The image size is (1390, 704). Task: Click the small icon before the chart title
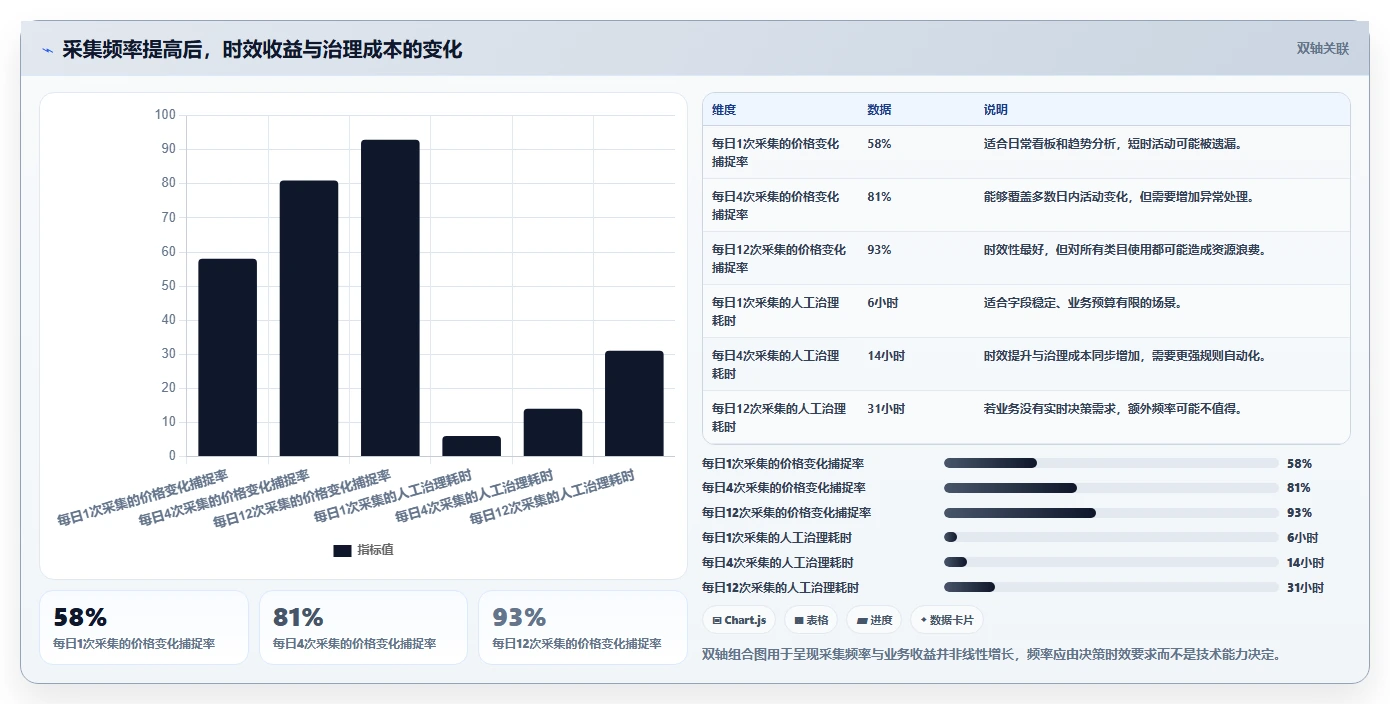(x=47, y=50)
